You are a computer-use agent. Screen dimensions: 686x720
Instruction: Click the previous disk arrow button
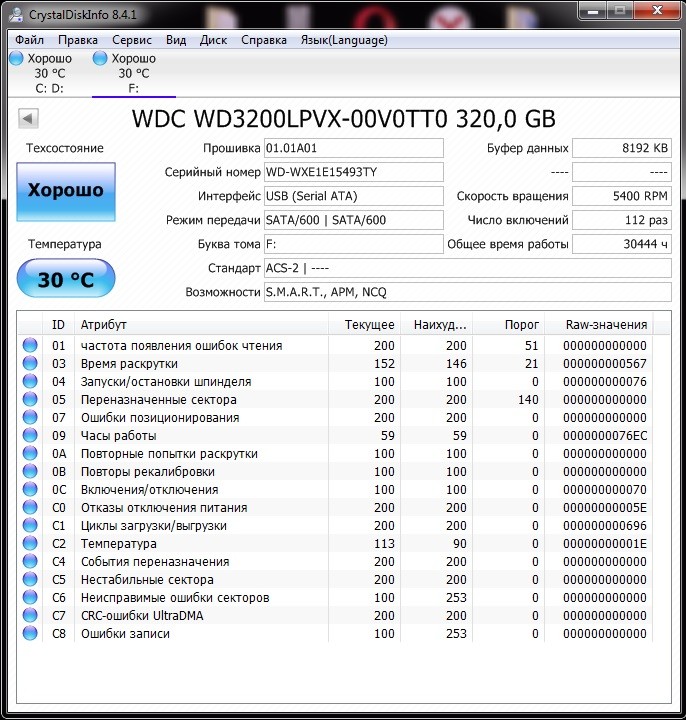pos(28,118)
